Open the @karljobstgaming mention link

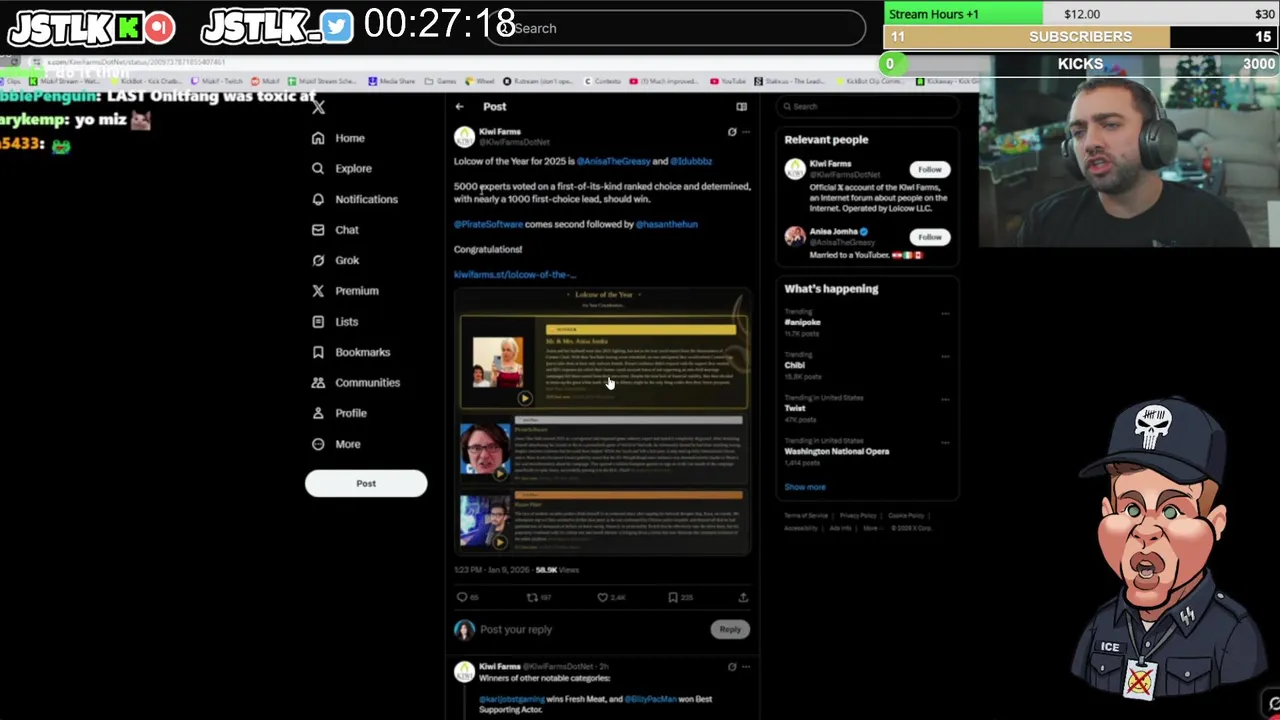click(512, 699)
